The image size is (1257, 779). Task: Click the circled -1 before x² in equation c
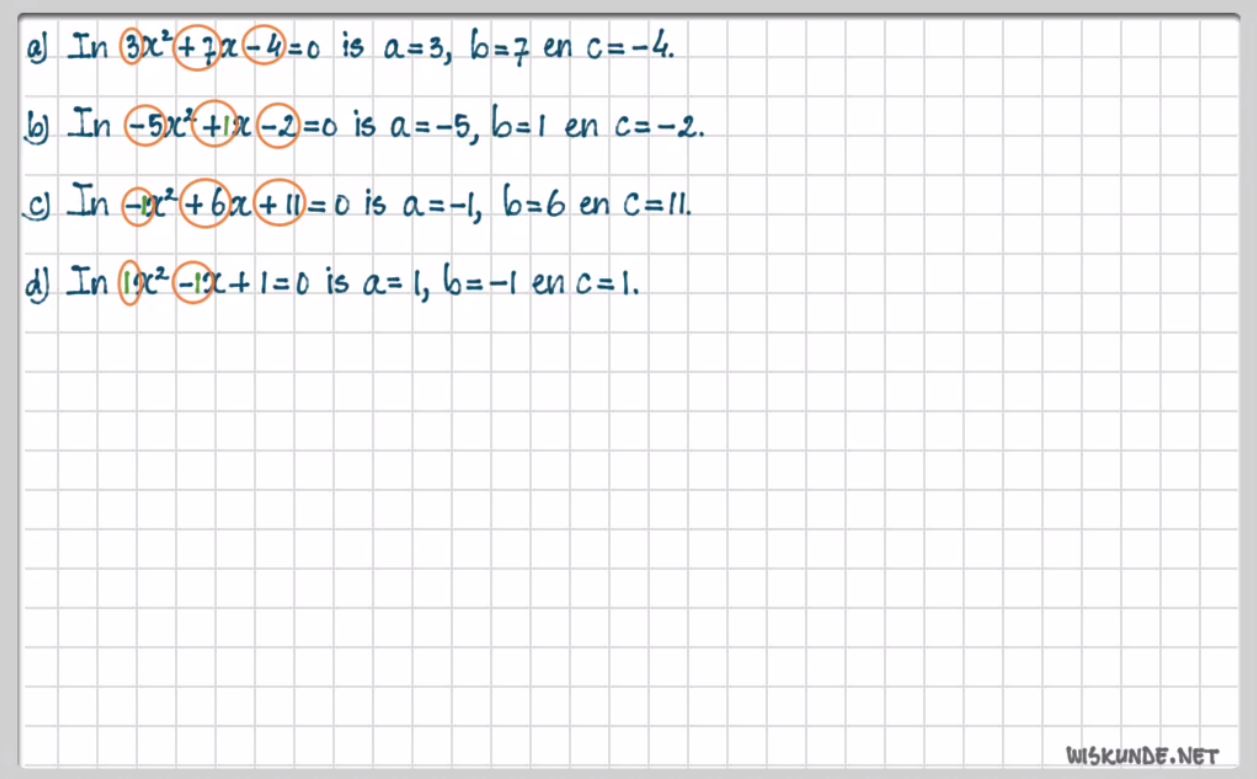pos(138,206)
